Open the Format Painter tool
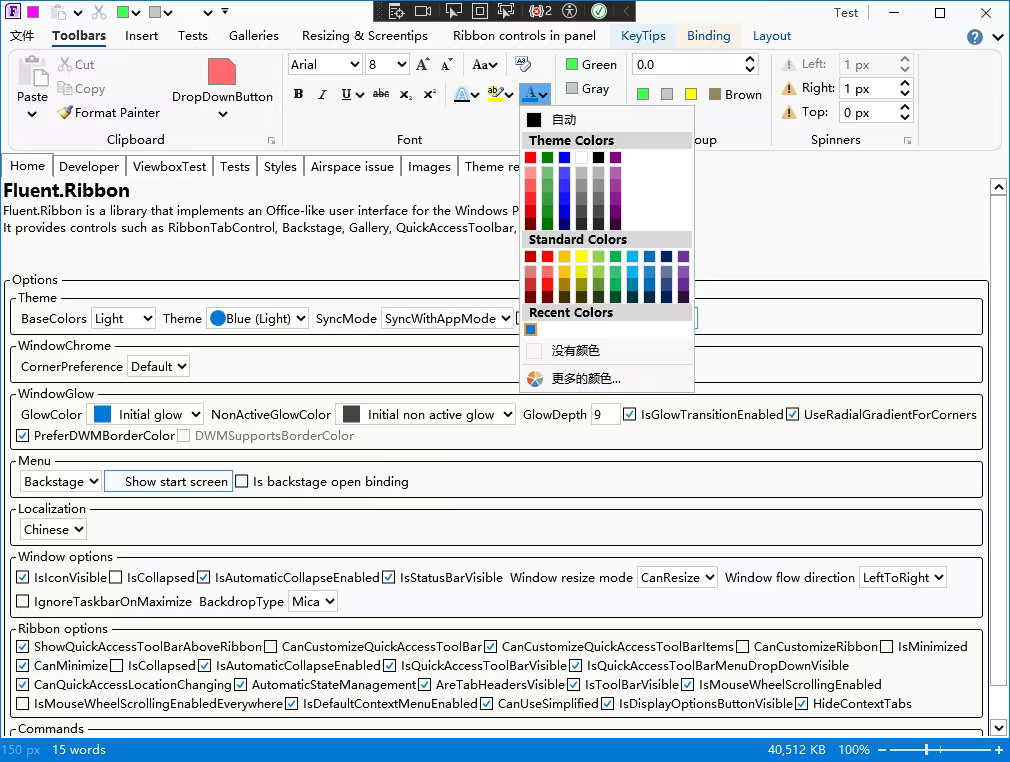The height and width of the screenshot is (762, 1010). pyautogui.click(x=108, y=113)
